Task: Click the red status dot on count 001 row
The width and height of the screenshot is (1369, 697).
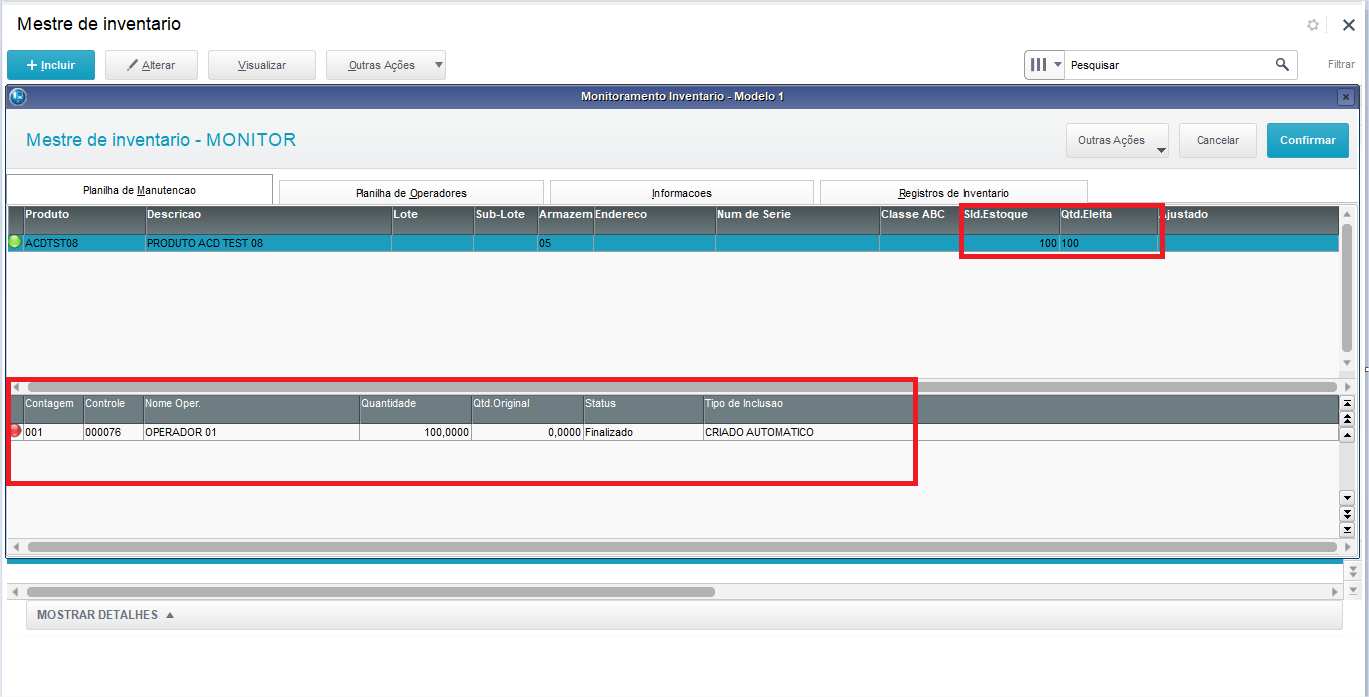Action: tap(15, 431)
